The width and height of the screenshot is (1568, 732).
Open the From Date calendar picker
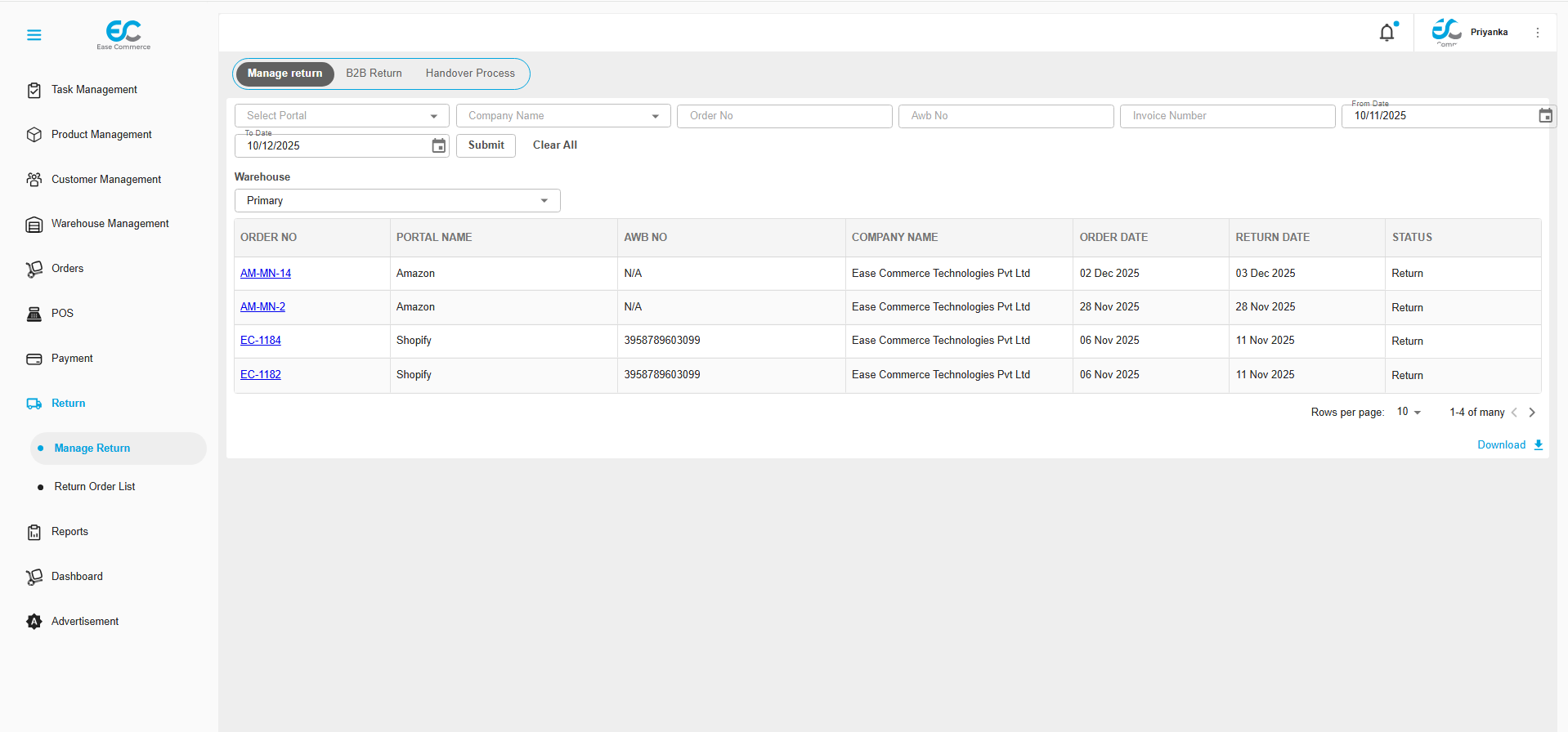(x=1545, y=116)
